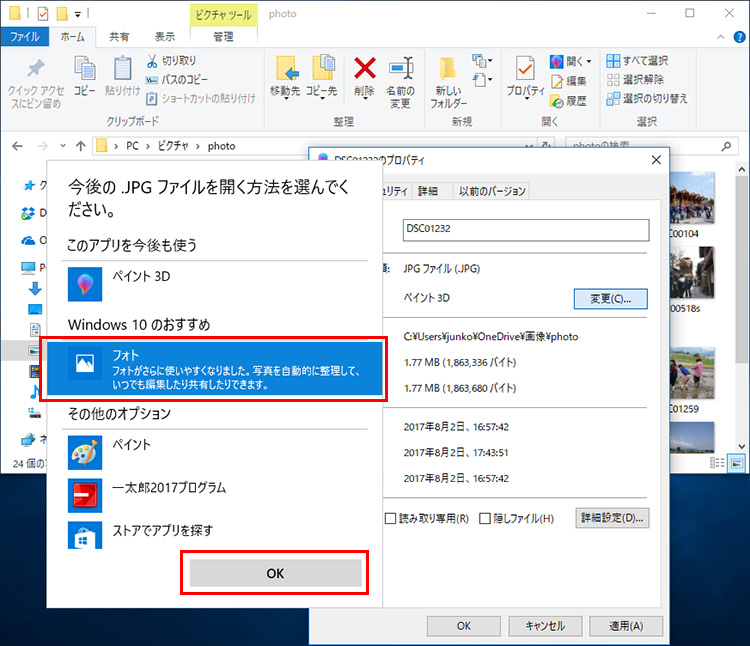Toggle the Read-only (読み取り専用) checkbox
750x646 pixels.
point(391,518)
